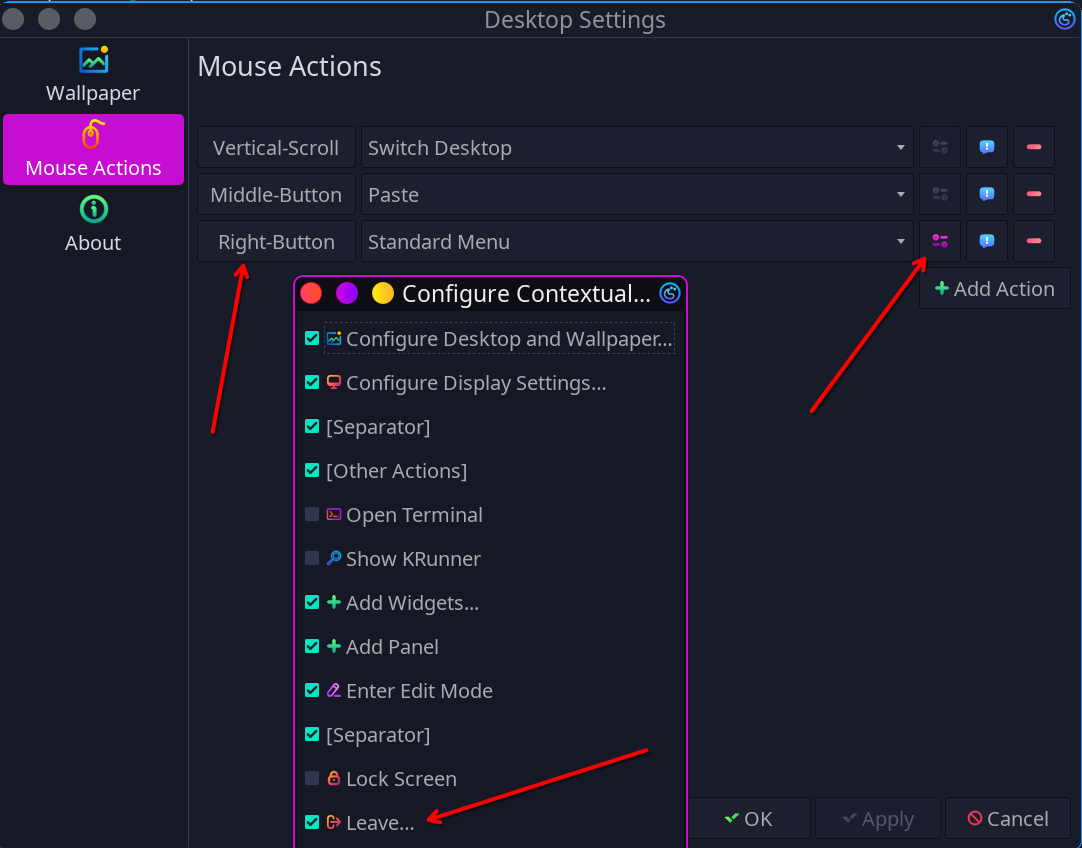Cancel the Desktop Settings dialog
The width and height of the screenshot is (1082, 848).
1008,818
